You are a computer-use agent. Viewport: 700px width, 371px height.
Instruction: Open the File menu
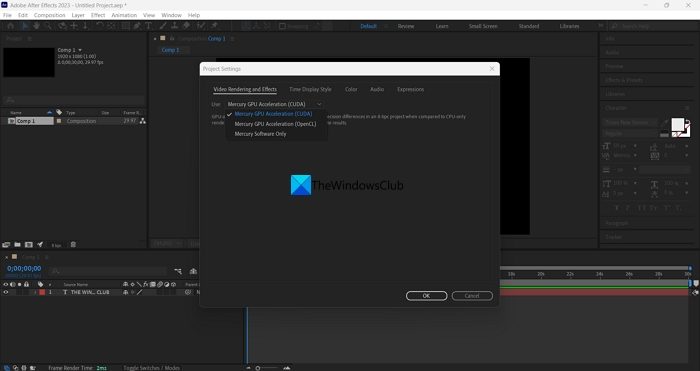coord(7,15)
